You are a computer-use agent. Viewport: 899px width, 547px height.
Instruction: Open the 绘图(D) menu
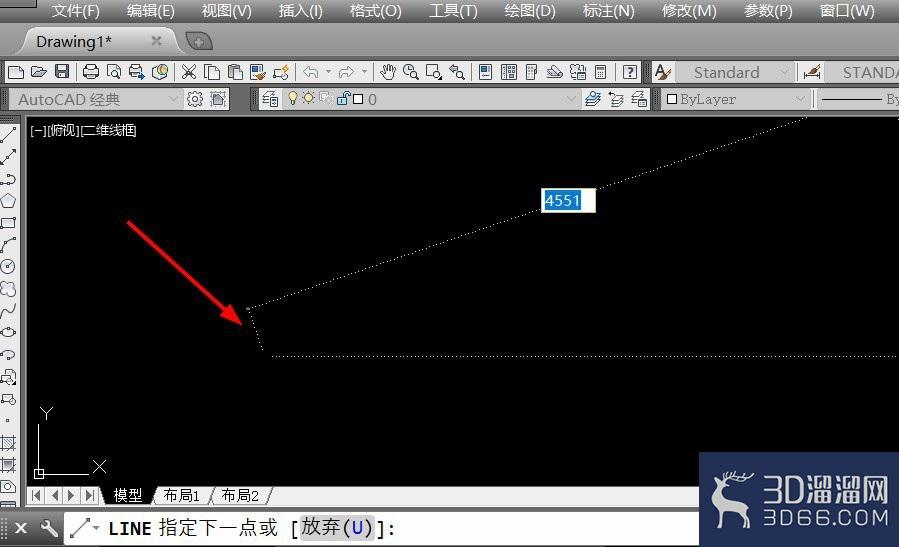coord(530,11)
